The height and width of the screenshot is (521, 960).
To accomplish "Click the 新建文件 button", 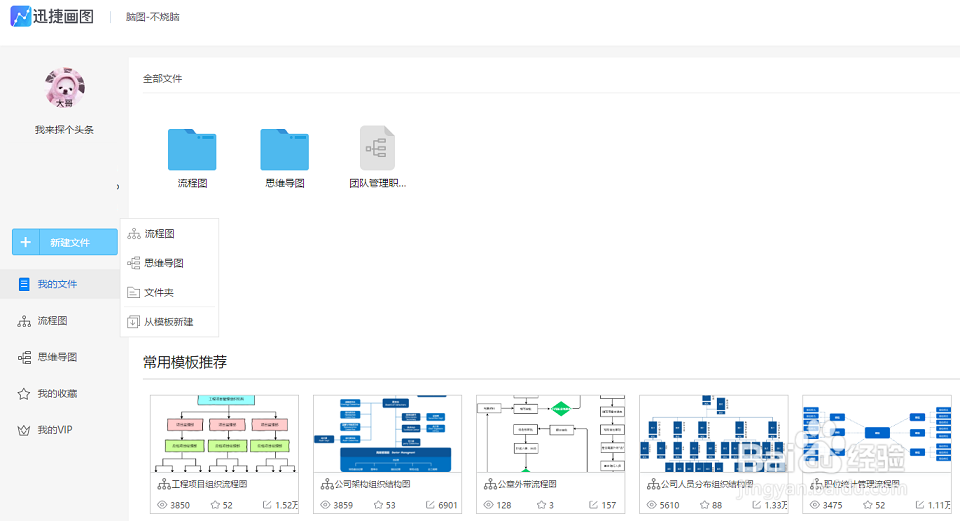I will (x=65, y=242).
